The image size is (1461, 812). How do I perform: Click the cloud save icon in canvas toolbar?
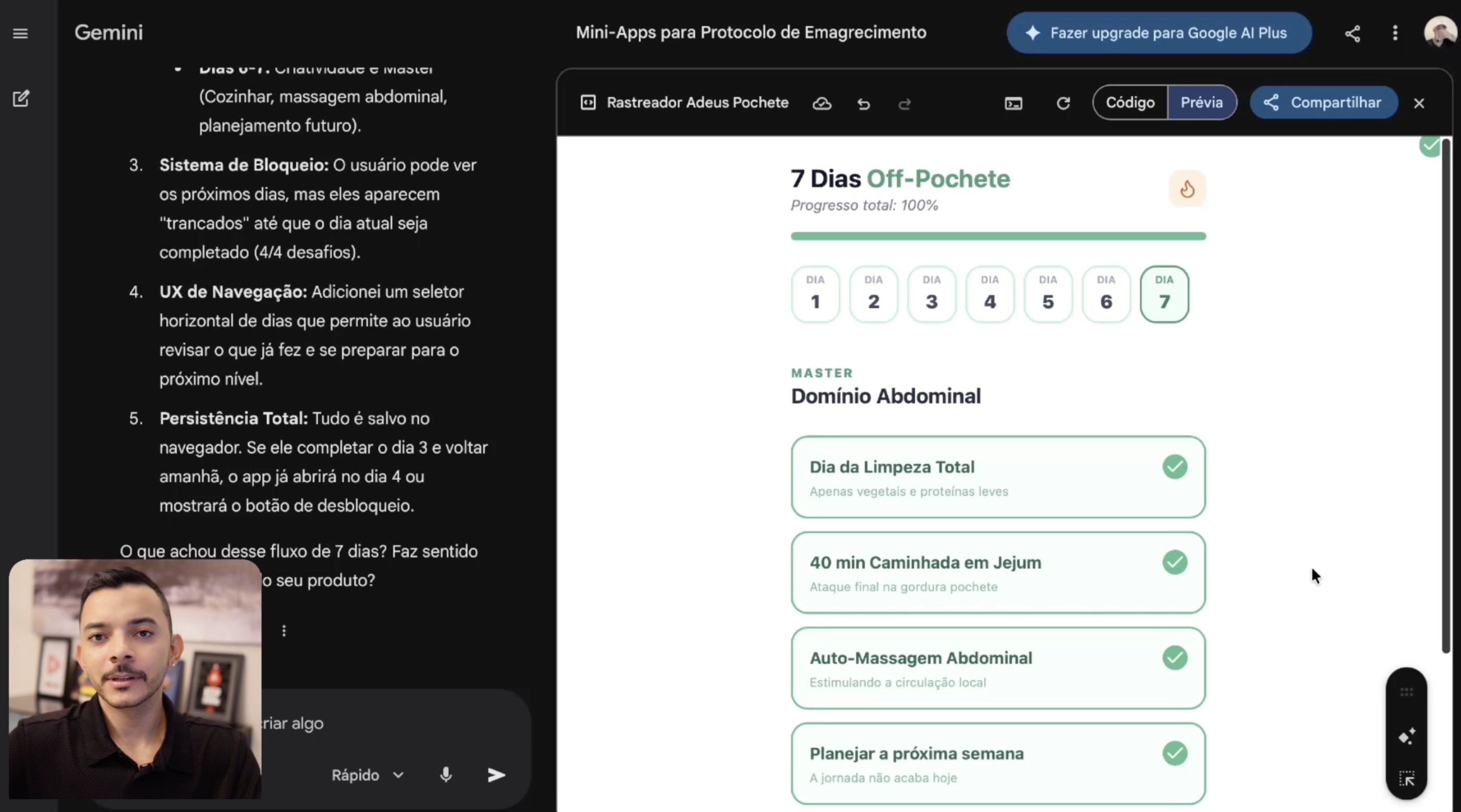pos(822,103)
